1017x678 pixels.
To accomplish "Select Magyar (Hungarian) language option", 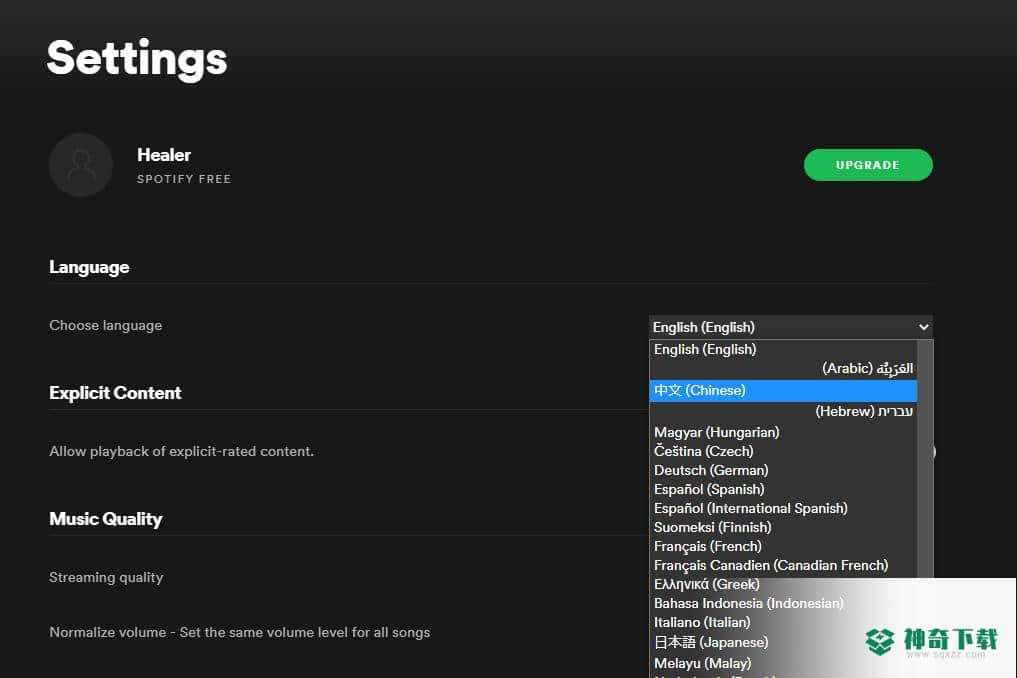I will pos(783,432).
